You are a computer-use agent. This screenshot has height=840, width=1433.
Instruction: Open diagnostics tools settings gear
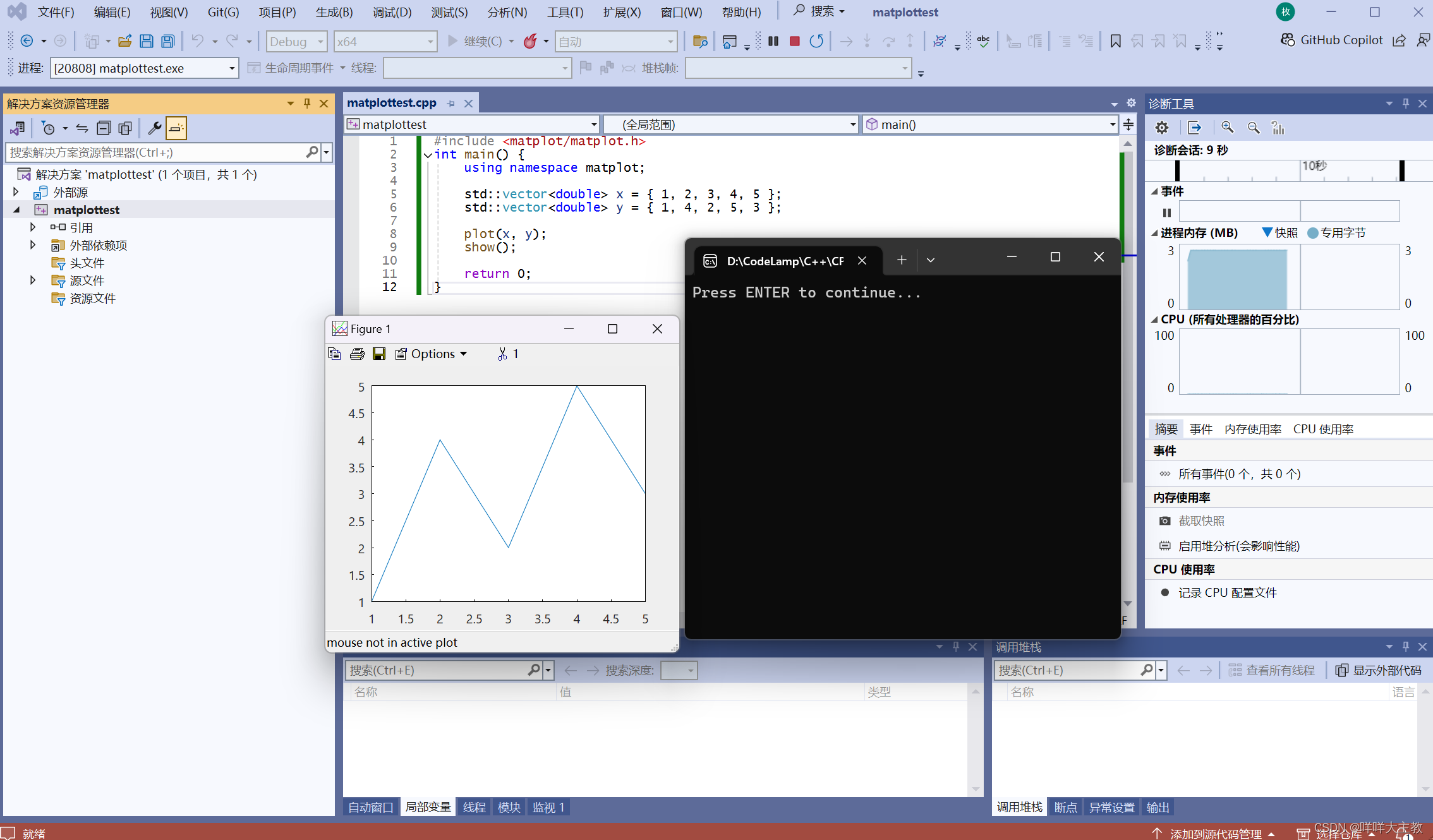1161,128
